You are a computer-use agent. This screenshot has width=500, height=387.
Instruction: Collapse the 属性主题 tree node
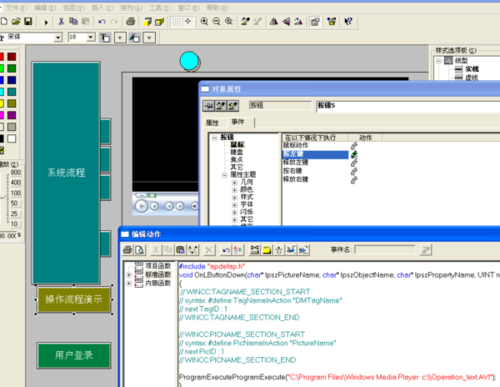225,175
